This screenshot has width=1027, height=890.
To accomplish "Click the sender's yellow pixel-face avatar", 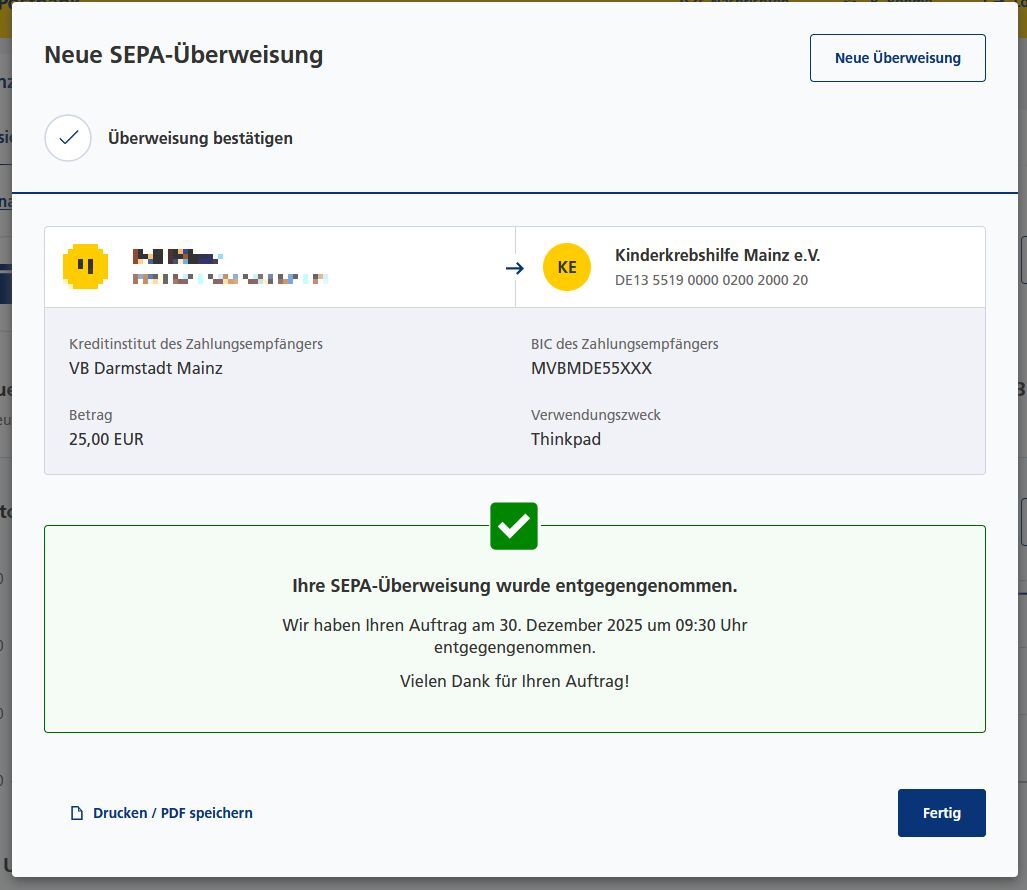I will point(85,267).
